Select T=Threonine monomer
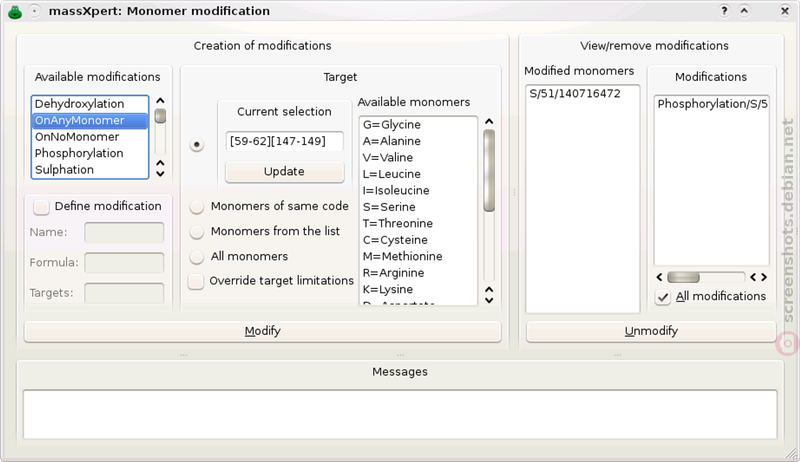 click(x=418, y=223)
